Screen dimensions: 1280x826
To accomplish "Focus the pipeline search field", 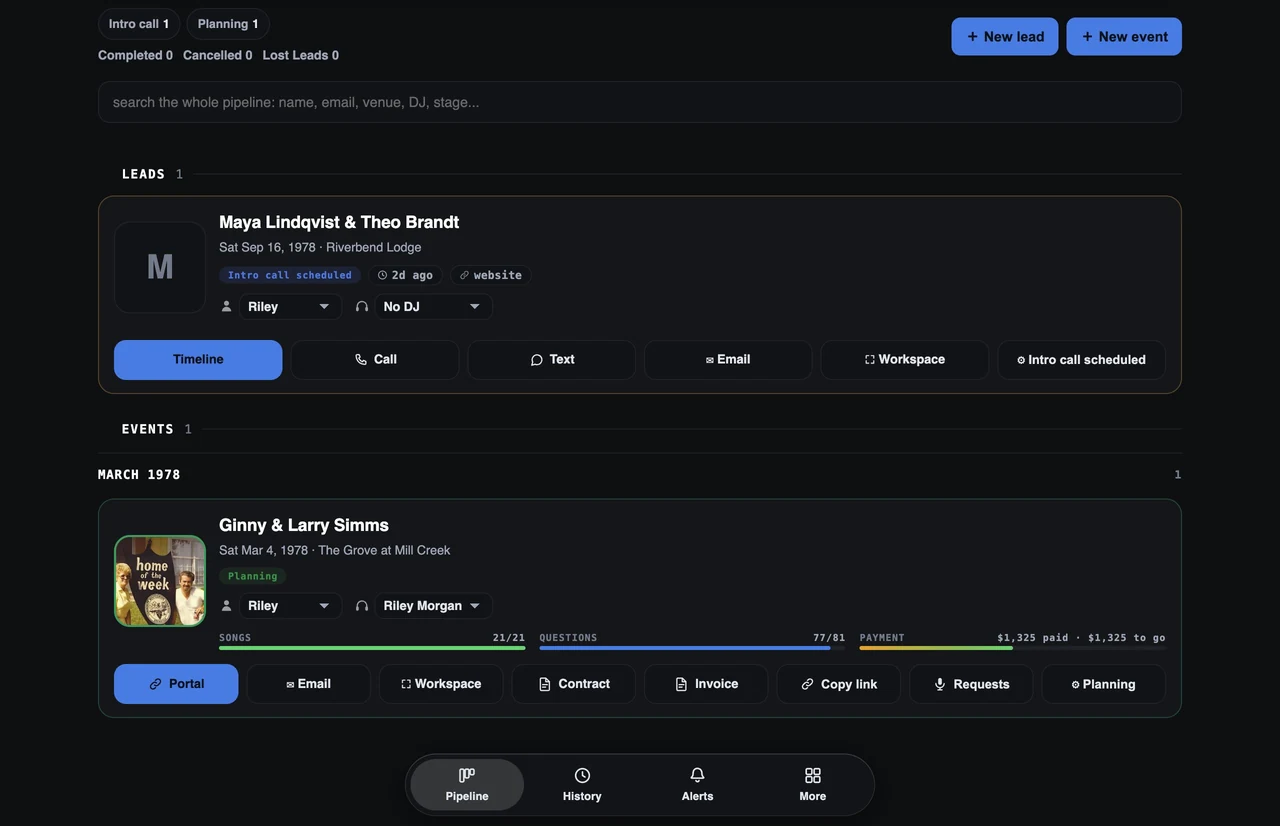I will (640, 102).
